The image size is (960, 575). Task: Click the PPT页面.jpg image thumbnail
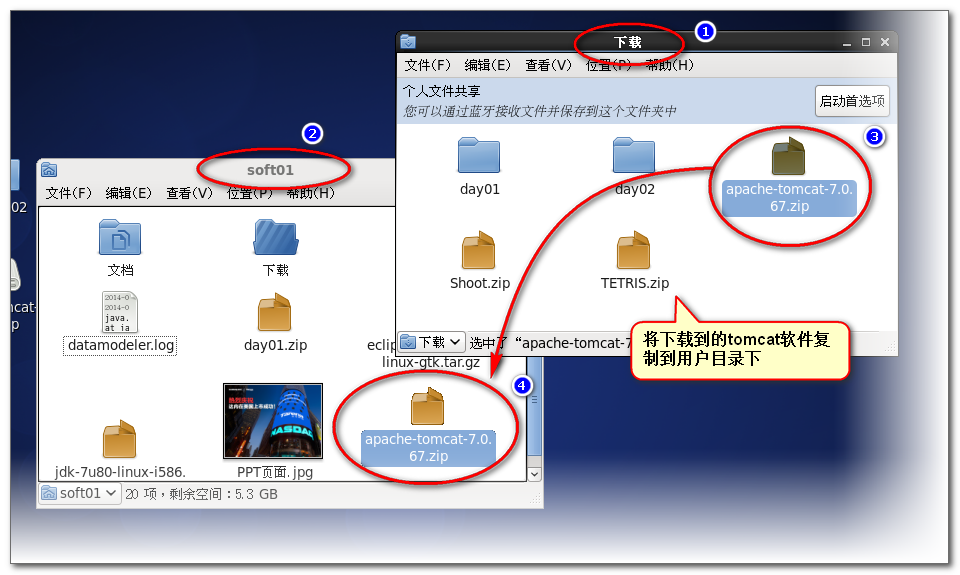point(273,420)
